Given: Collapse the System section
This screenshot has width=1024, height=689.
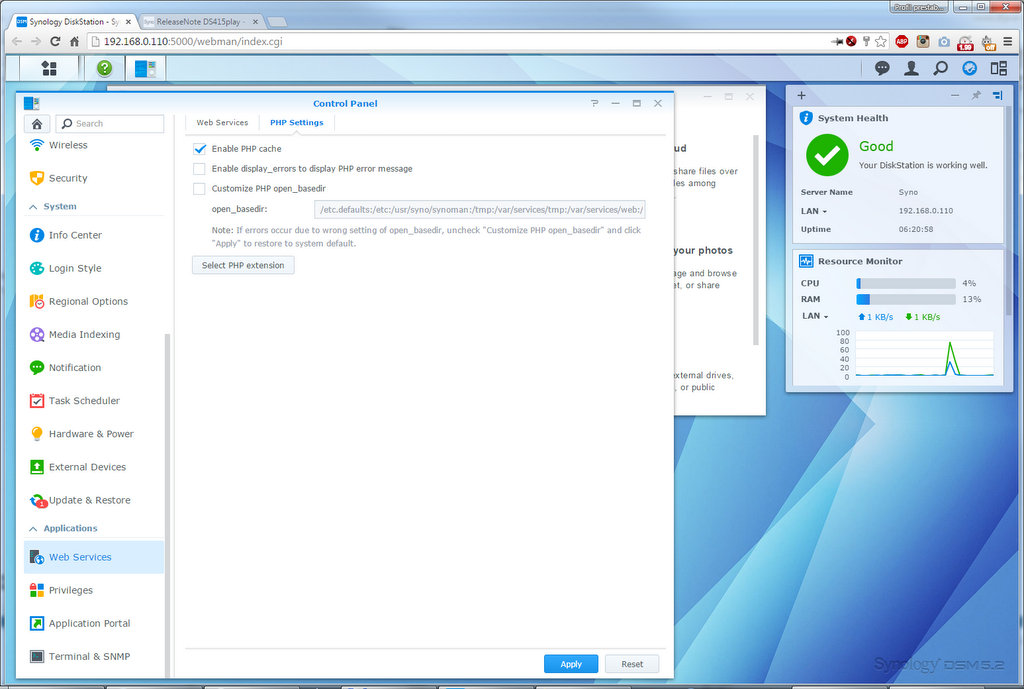Looking at the screenshot, I should (33, 207).
